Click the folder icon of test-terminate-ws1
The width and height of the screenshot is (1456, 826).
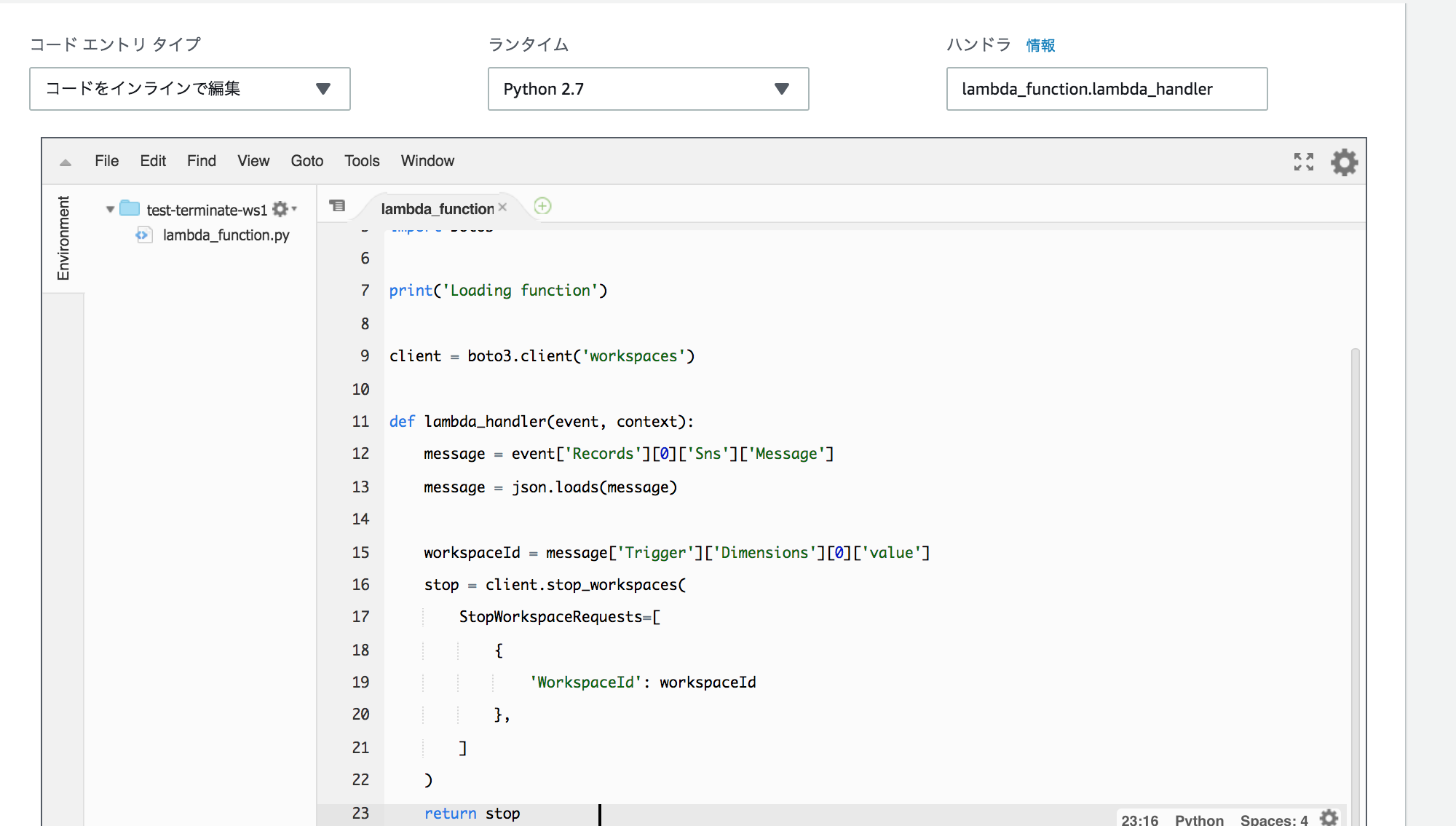[x=130, y=208]
